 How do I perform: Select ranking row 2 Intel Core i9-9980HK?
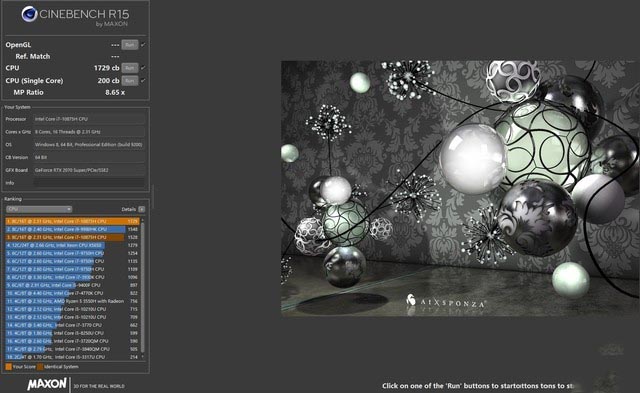coord(72,229)
